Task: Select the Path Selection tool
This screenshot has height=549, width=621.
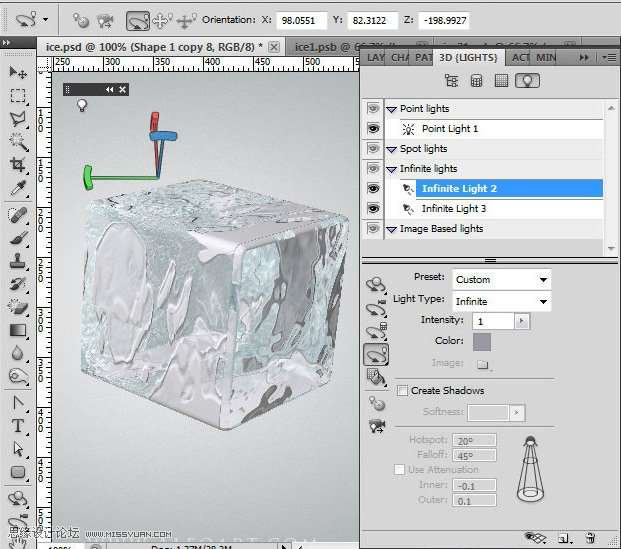Action: click(18, 449)
